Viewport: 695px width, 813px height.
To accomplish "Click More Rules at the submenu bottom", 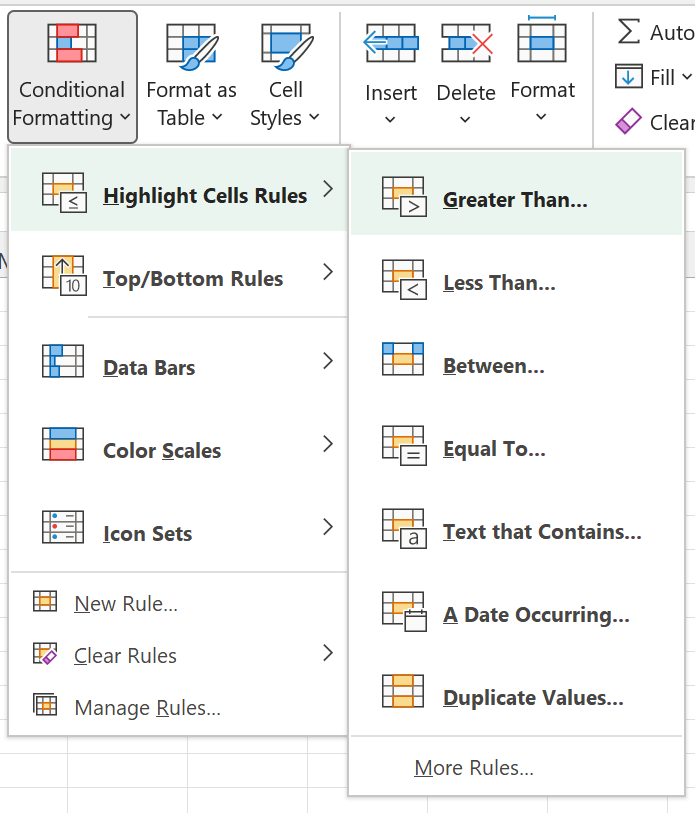I will (x=474, y=768).
